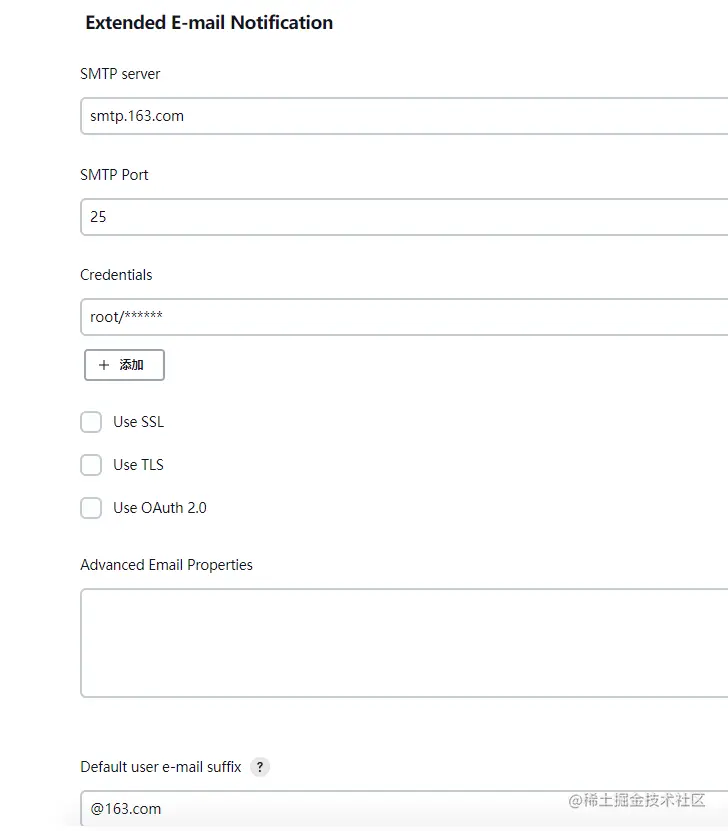
Task: Click the Default user e-mail suffix label
Action: [161, 767]
